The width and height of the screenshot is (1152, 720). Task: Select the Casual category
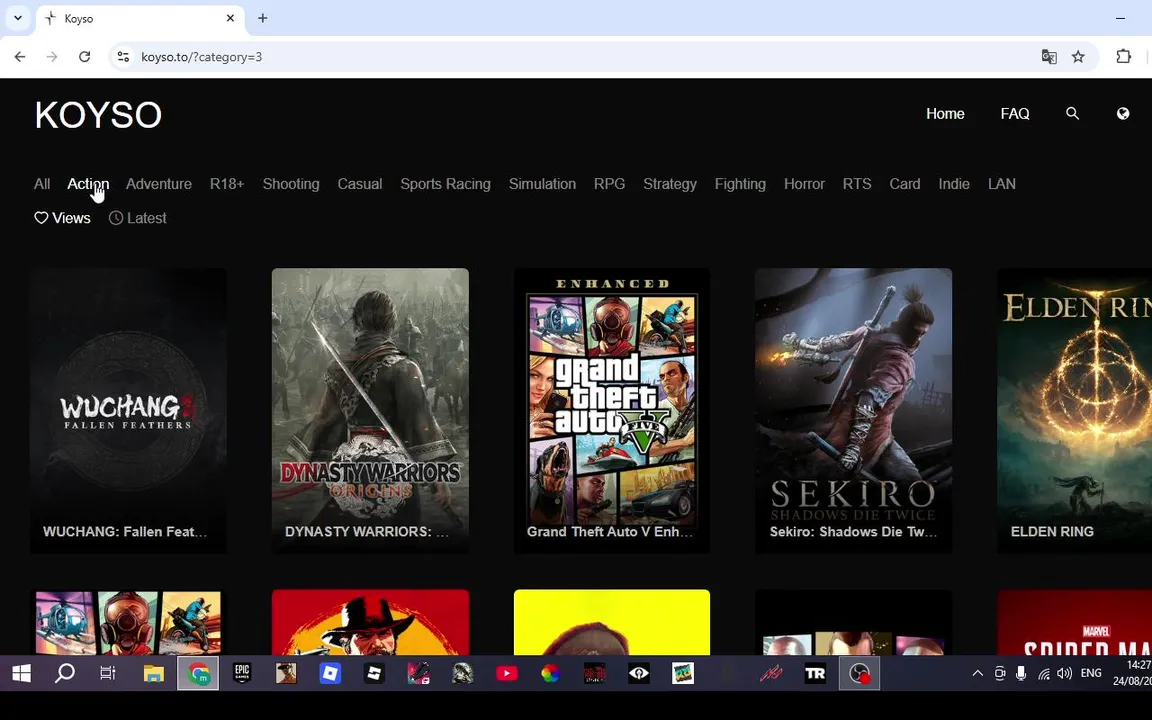[360, 184]
